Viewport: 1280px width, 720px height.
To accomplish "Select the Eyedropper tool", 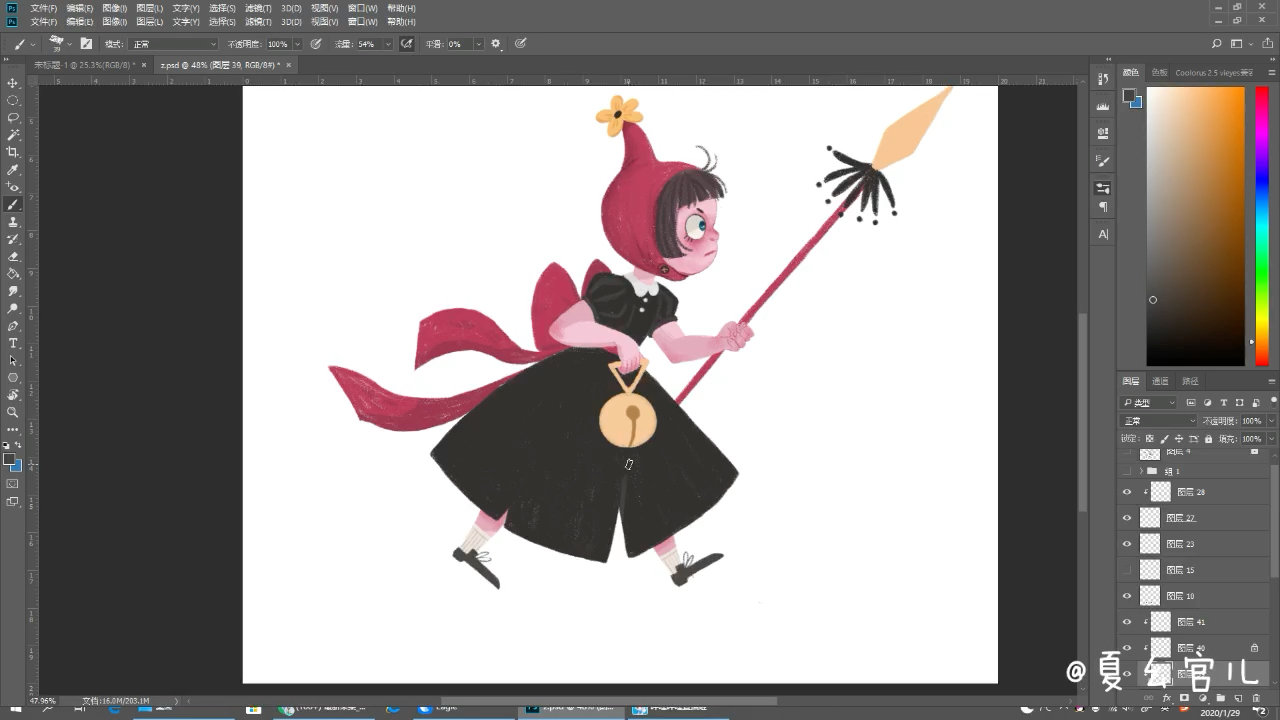I will pos(13,170).
